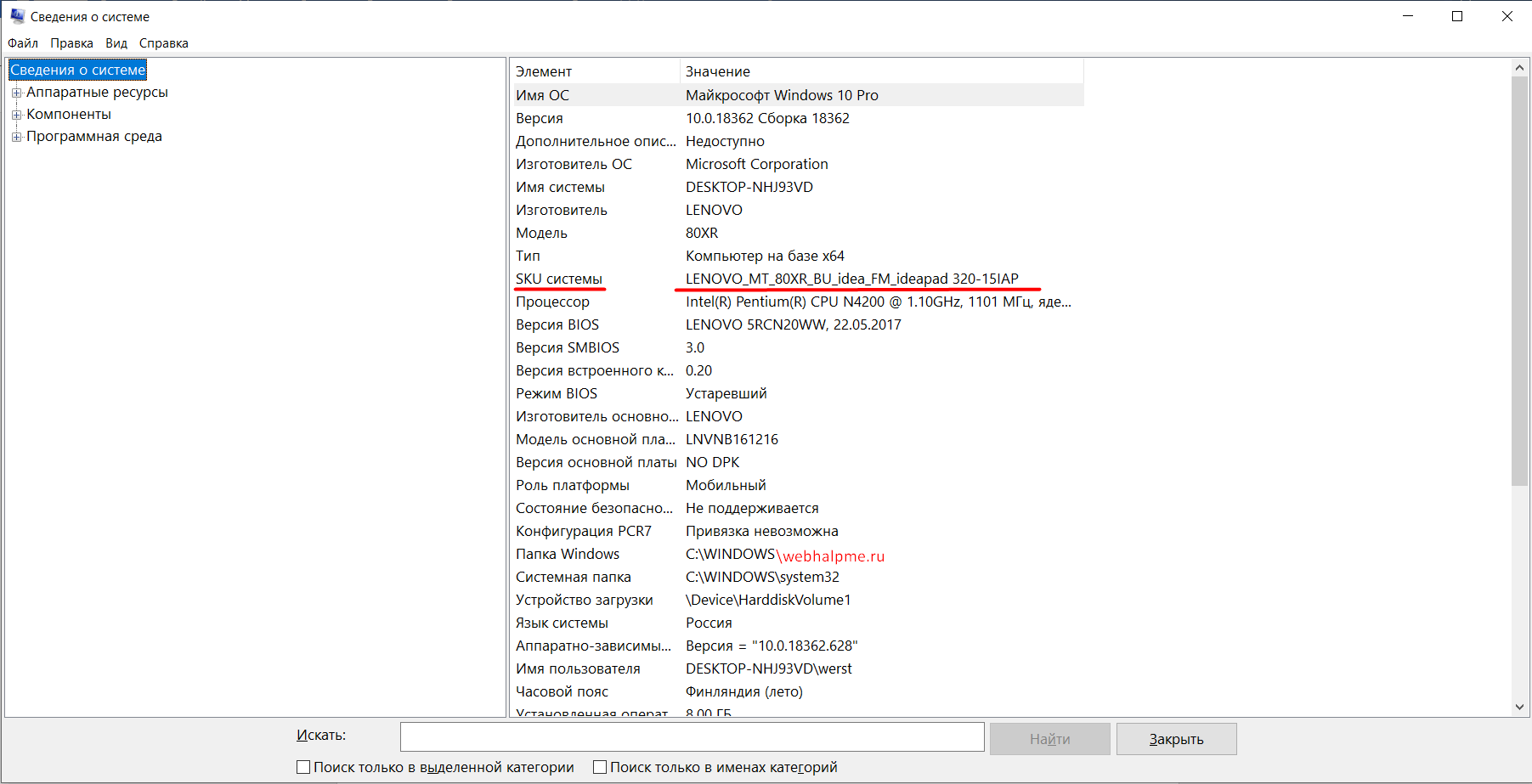
Task: Select Аппаратные ресурсы in the tree
Action: 97,92
